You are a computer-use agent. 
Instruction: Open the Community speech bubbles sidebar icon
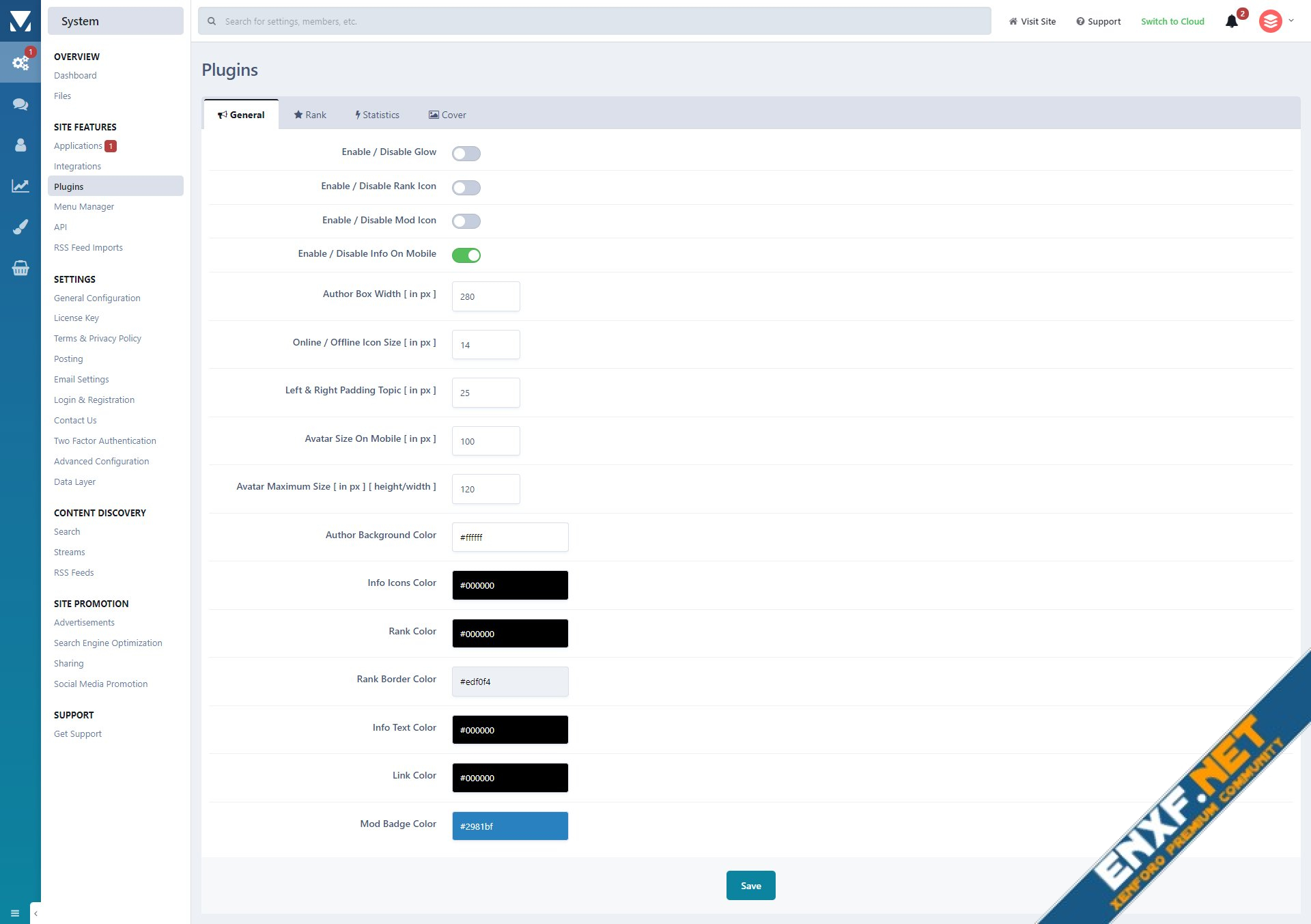(x=20, y=104)
